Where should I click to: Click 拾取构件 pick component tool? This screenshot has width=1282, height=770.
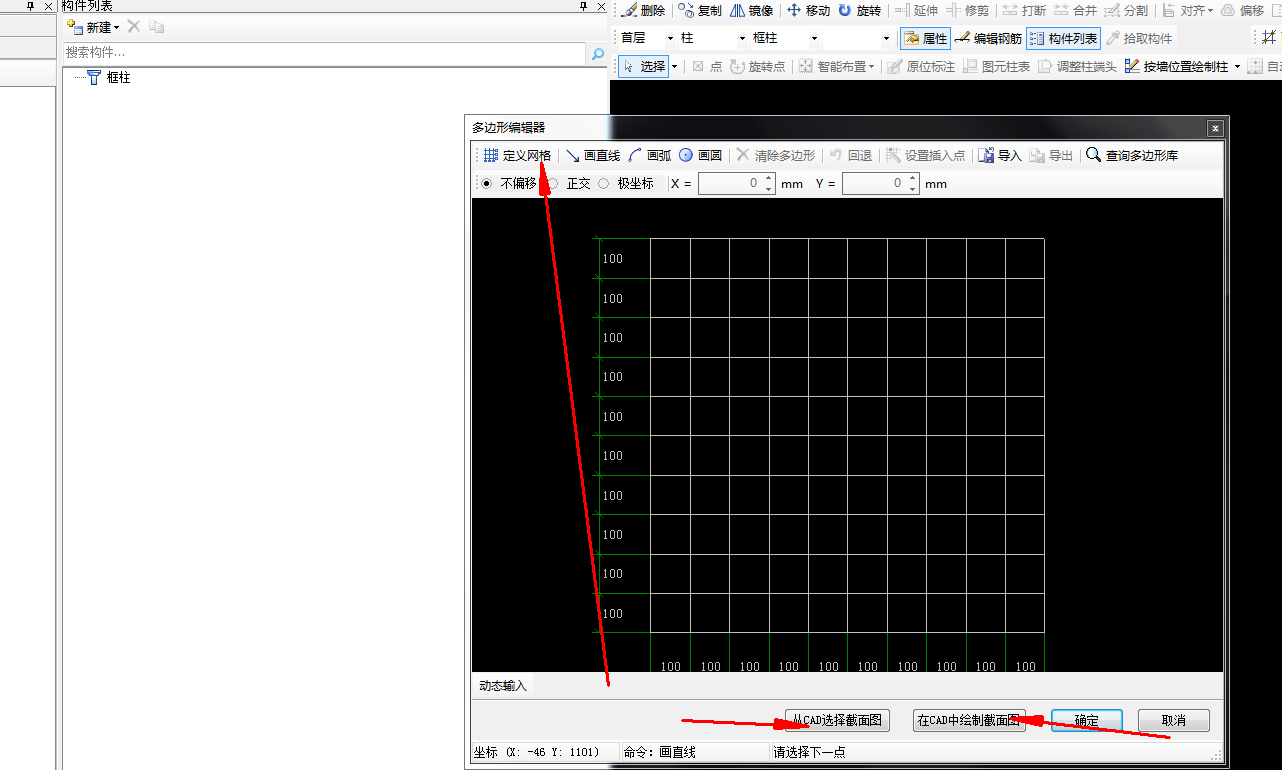pos(1139,39)
